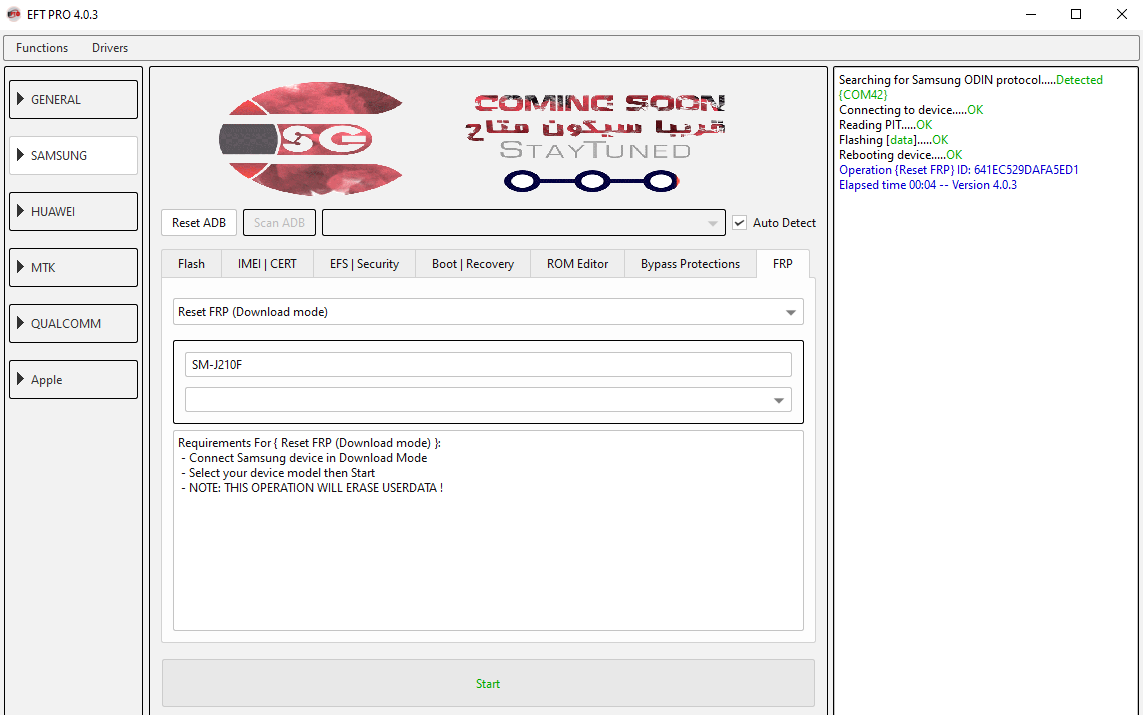Open the empty dropdown below the model field
This screenshot has height=715, width=1143.
(488, 400)
